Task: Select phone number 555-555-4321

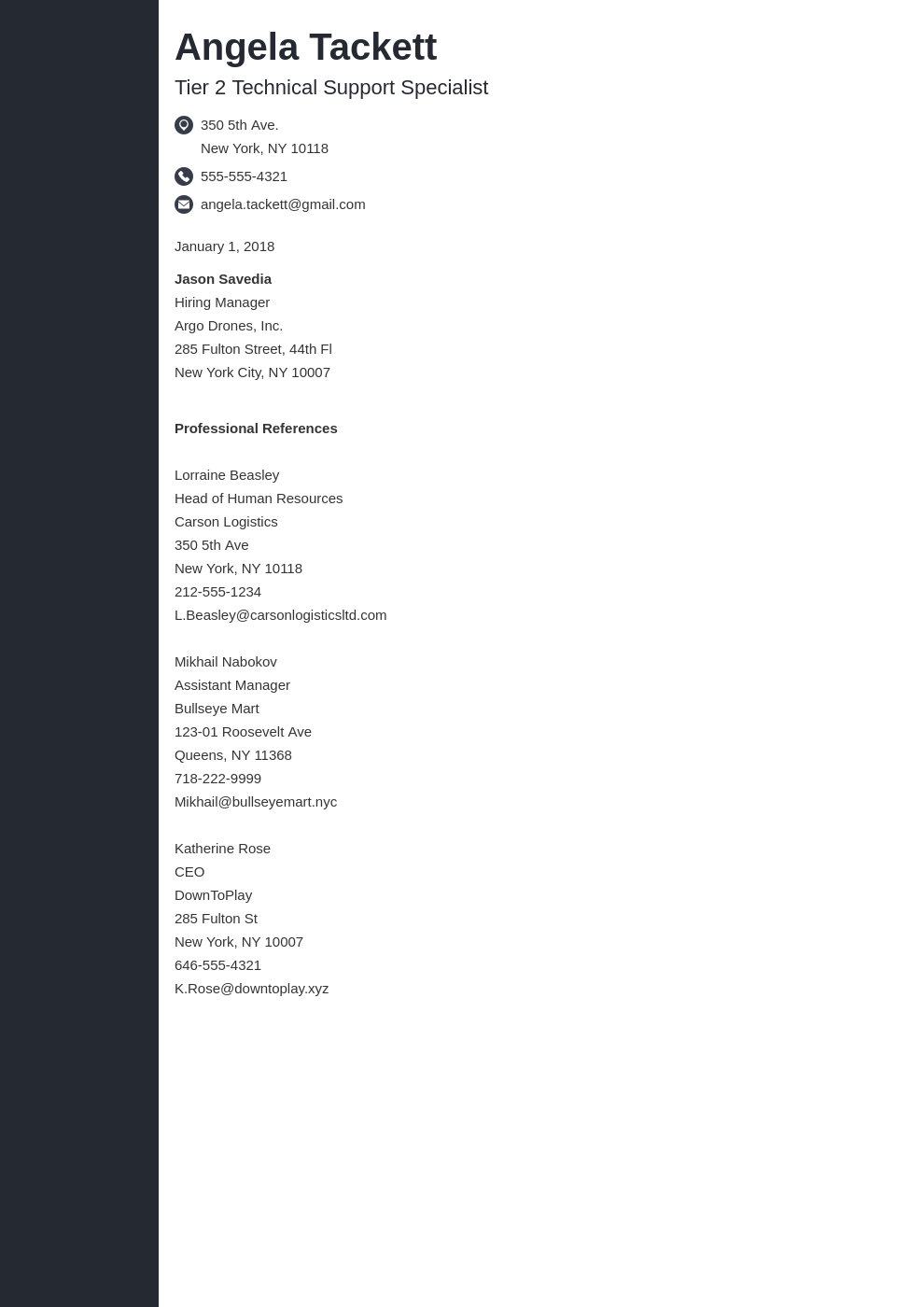Action: (244, 176)
